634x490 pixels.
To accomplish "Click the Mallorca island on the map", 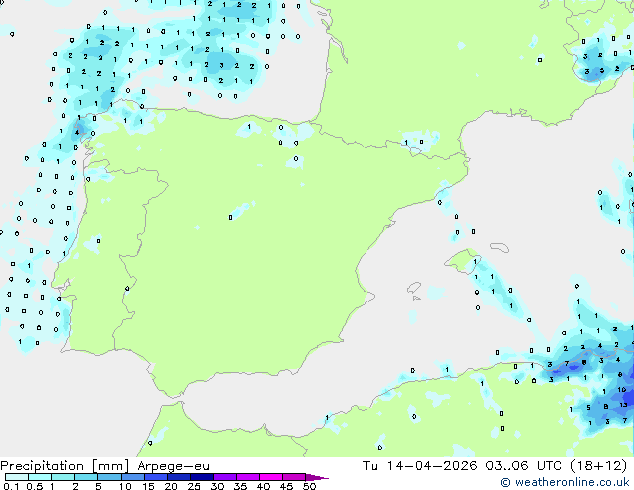I will point(462,262).
